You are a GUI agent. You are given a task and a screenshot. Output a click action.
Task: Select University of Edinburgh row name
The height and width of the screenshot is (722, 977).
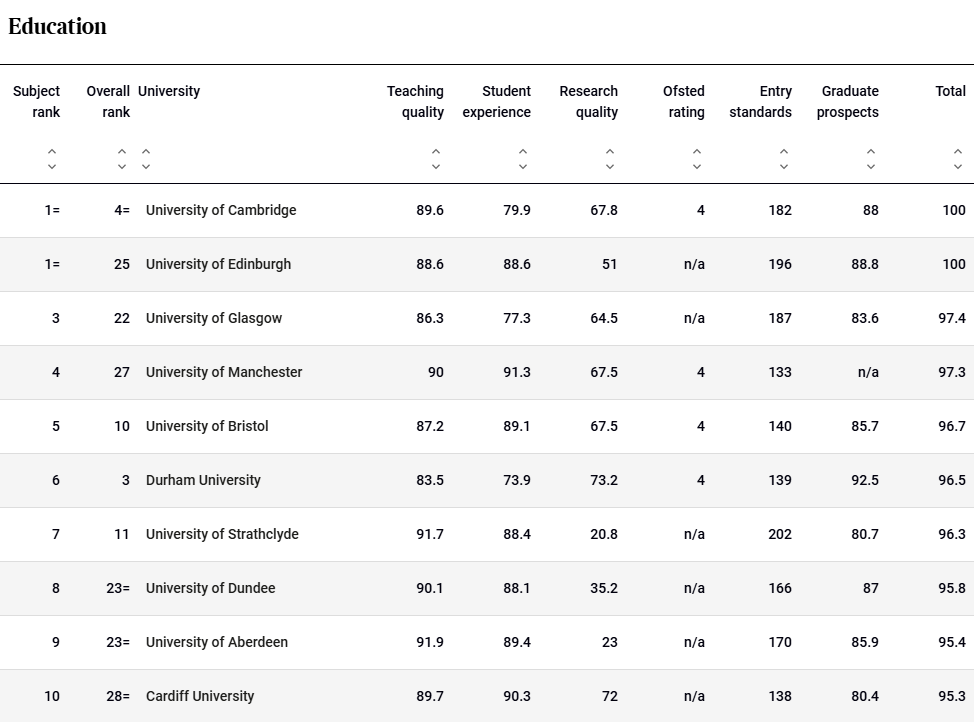point(219,264)
